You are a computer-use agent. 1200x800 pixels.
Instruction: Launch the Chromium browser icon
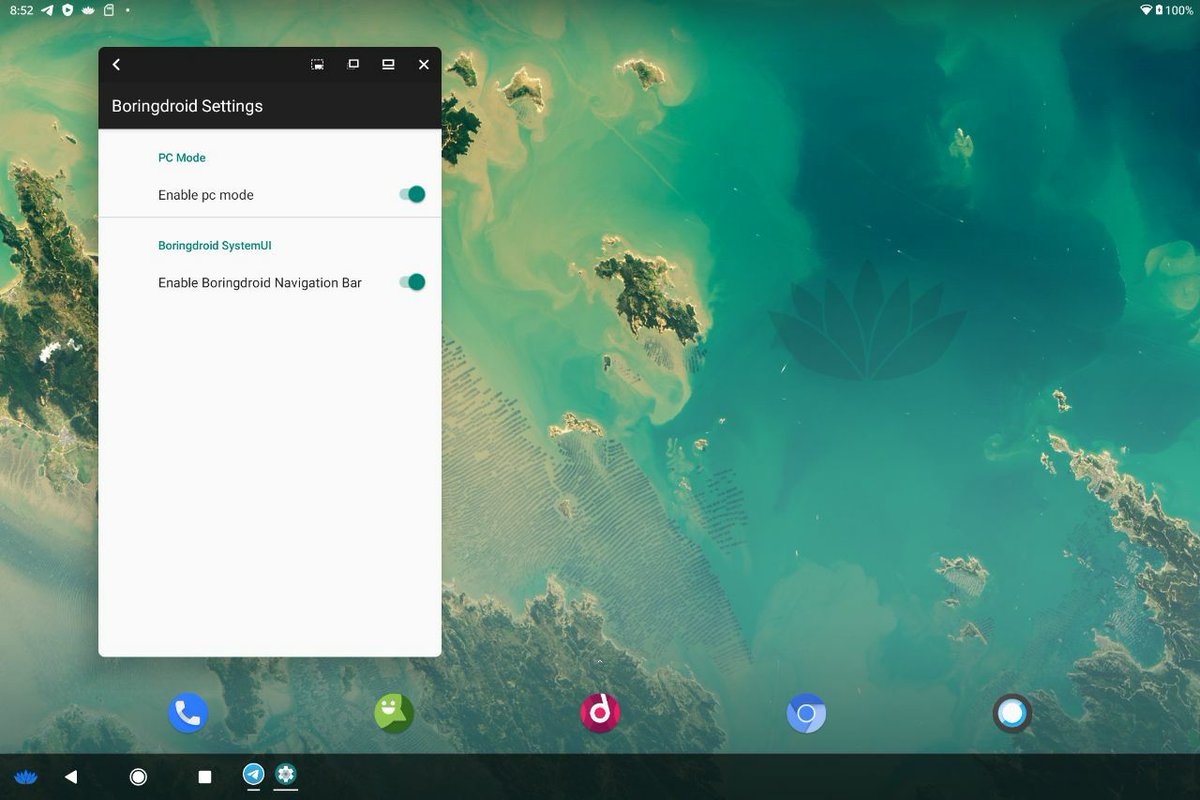pyautogui.click(x=806, y=713)
